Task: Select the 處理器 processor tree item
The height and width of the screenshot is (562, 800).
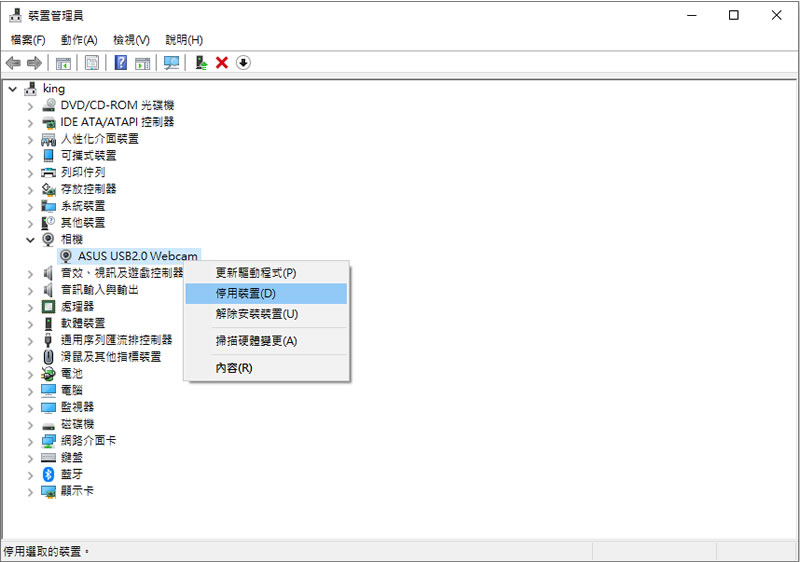Action: click(x=77, y=306)
